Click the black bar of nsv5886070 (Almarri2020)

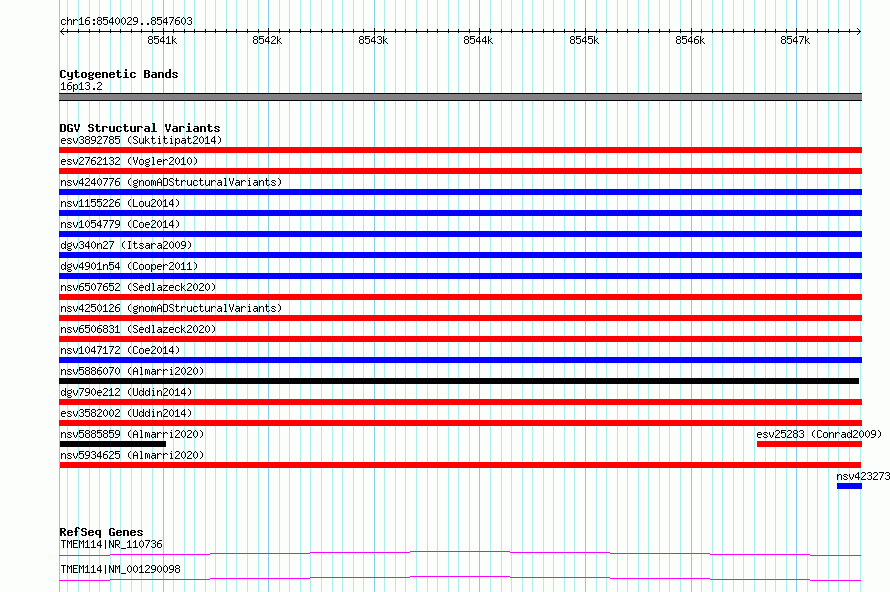point(459,381)
